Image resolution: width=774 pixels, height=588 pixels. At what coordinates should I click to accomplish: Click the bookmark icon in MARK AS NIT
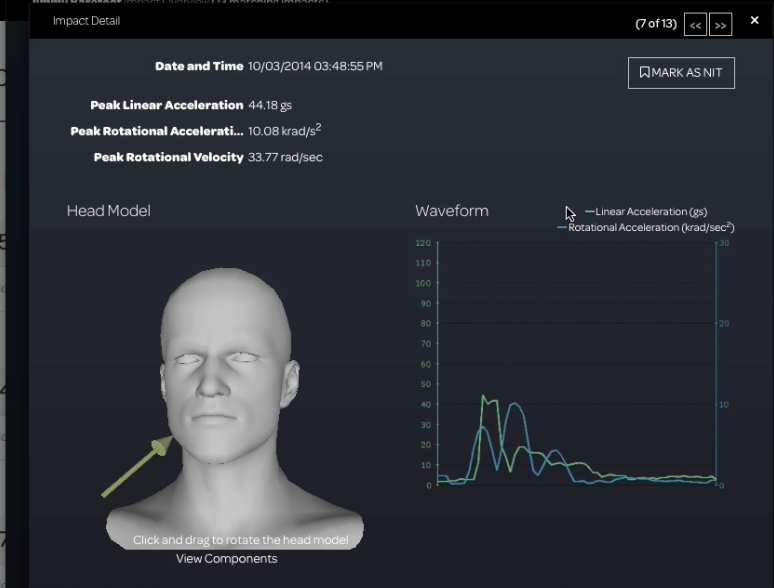point(645,73)
